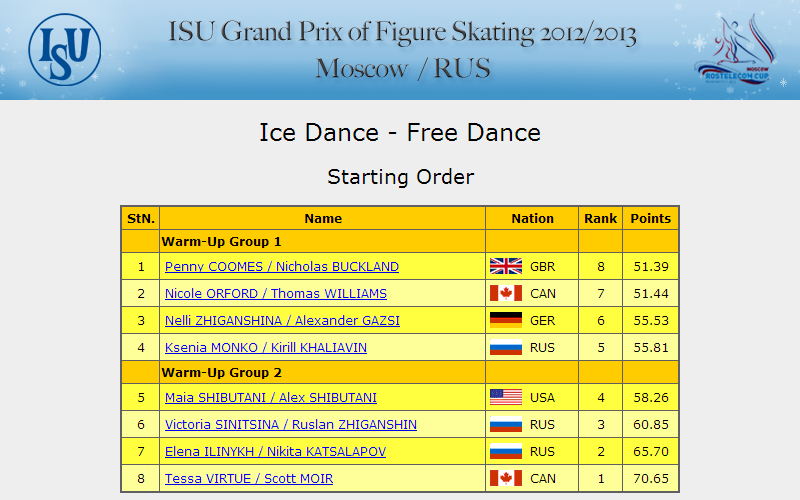Click the Canada flag in Virtue / Moir row
This screenshot has width=800, height=500.
pyautogui.click(x=506, y=479)
